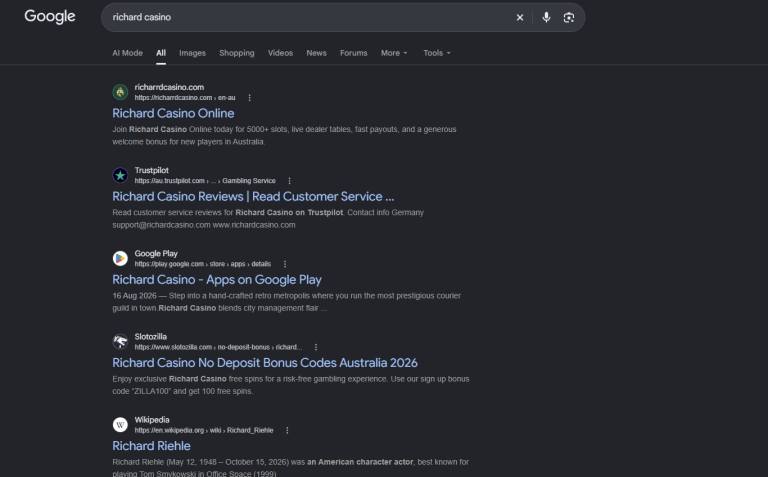Switch to News tab
This screenshot has height=477, width=768.
316,53
